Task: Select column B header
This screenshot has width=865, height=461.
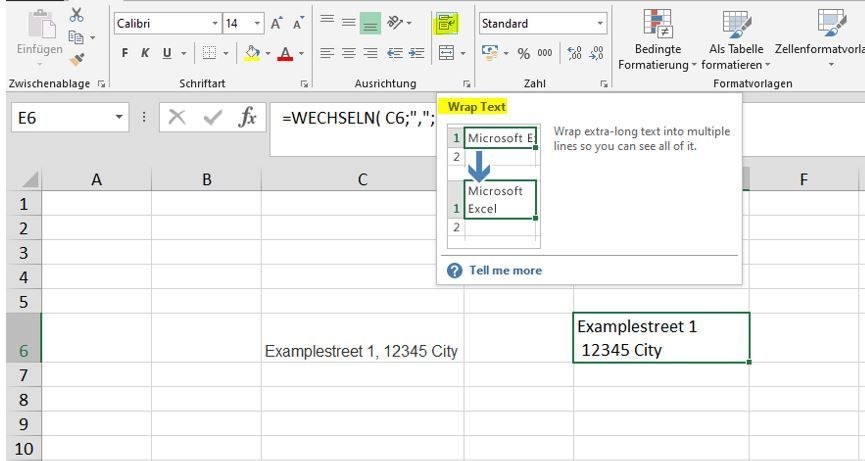Action: click(206, 179)
